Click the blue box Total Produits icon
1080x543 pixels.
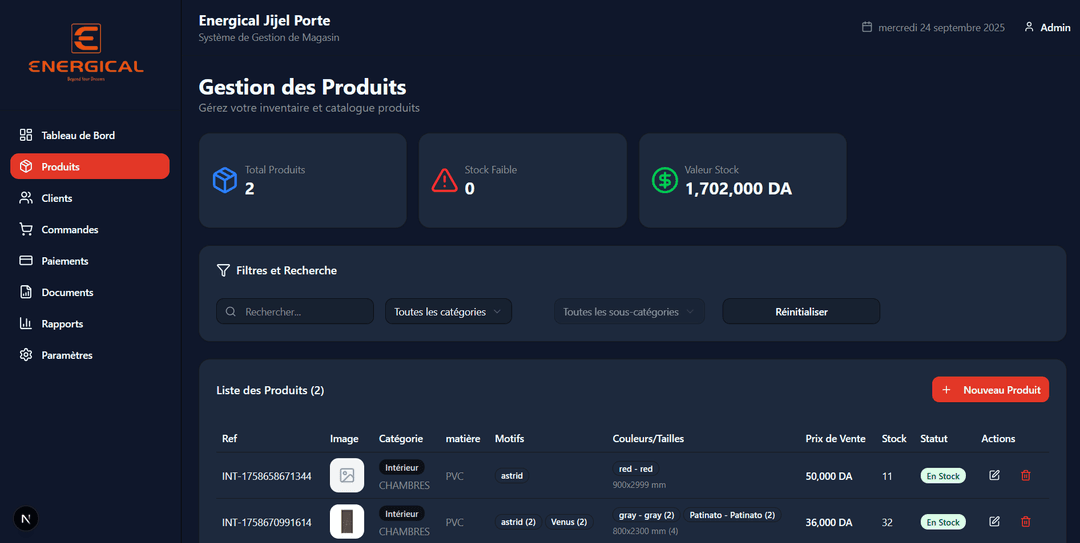[224, 180]
